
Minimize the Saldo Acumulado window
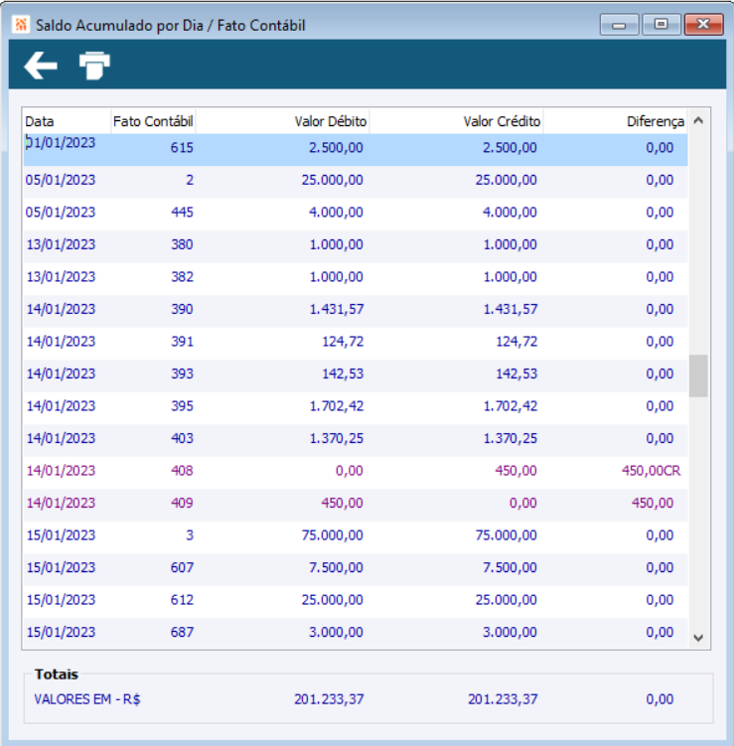[x=619, y=25]
